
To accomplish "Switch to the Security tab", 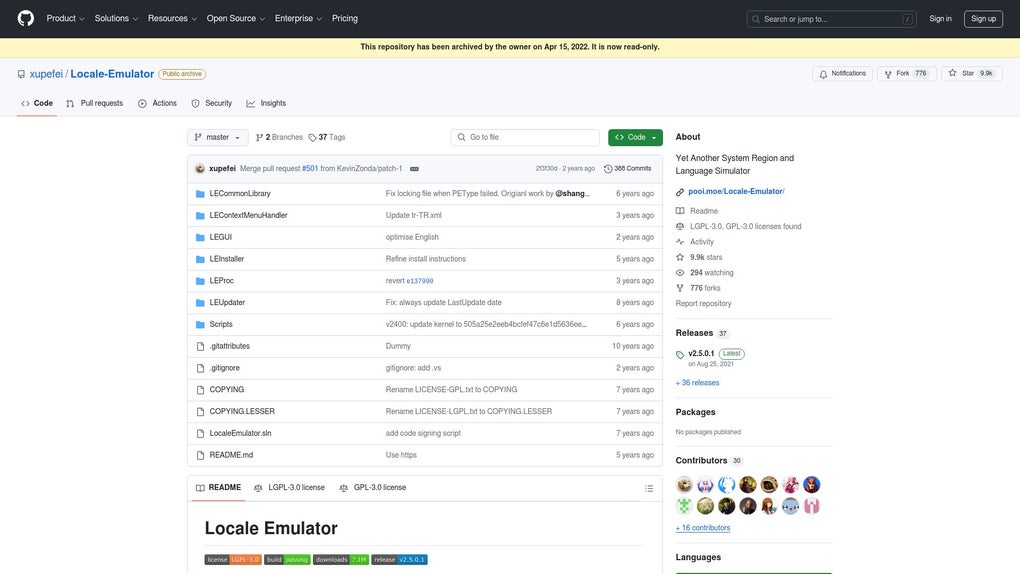I will click(211, 103).
